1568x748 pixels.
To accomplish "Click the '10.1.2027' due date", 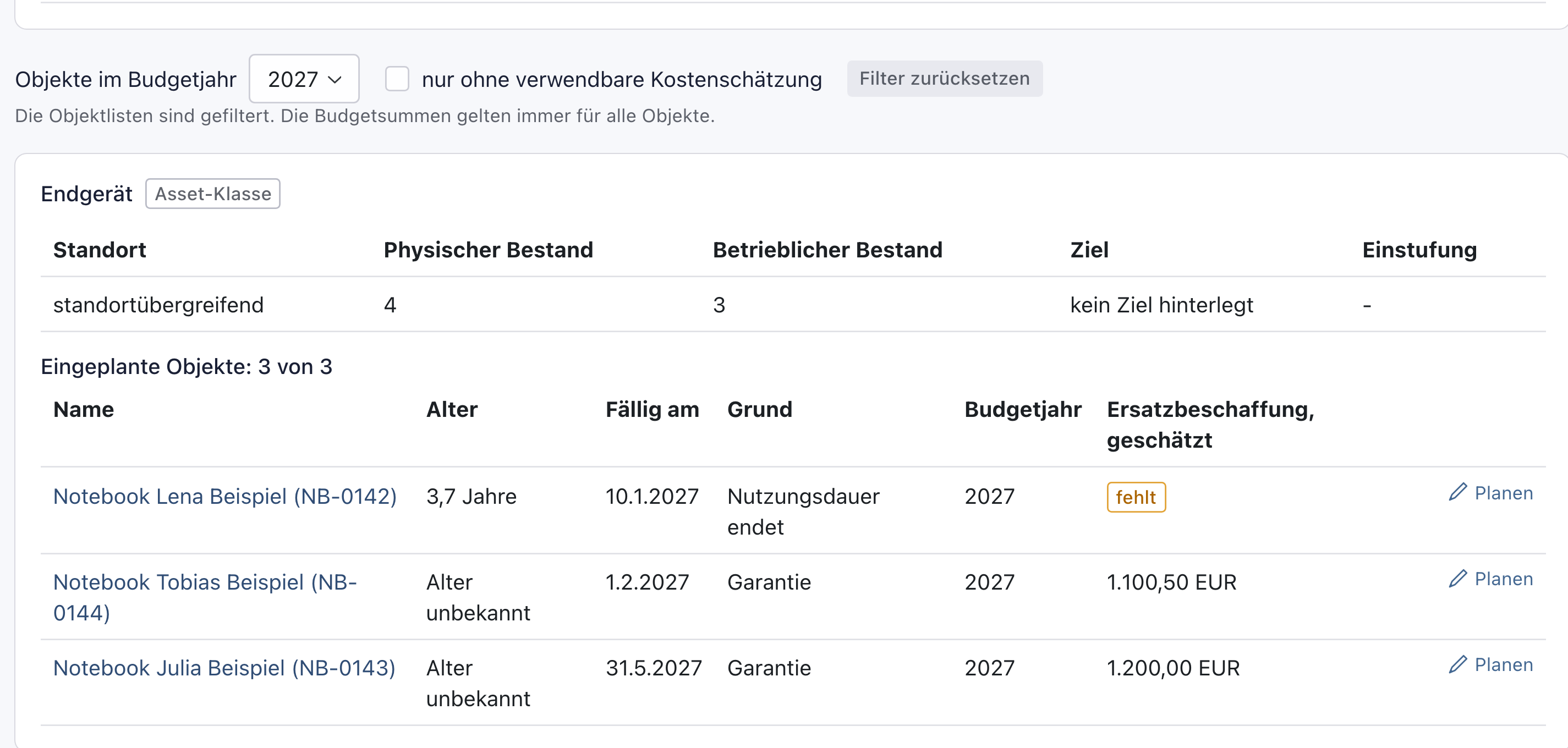I will coord(652,497).
